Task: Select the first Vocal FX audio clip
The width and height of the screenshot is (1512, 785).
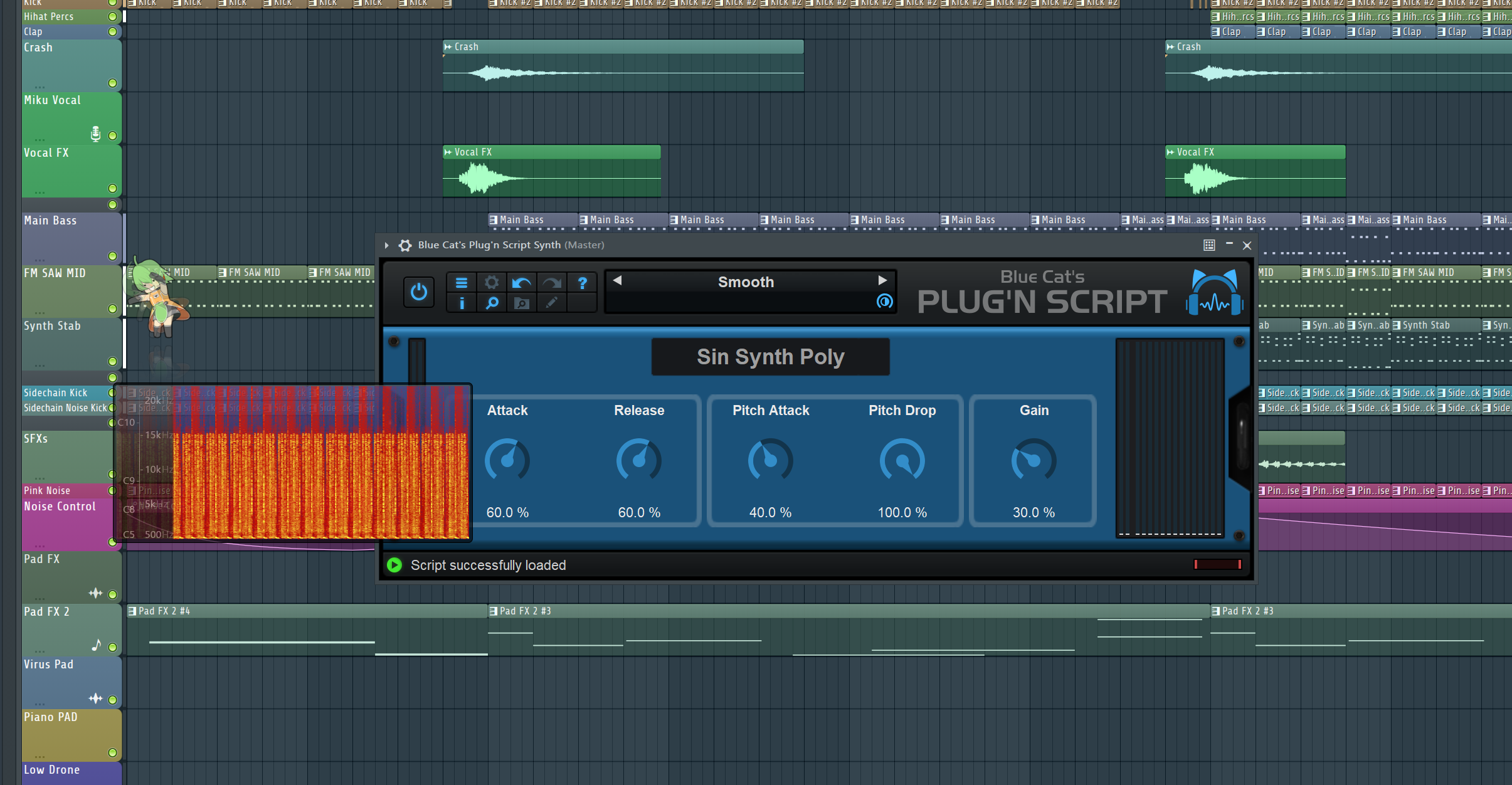Action: click(552, 171)
